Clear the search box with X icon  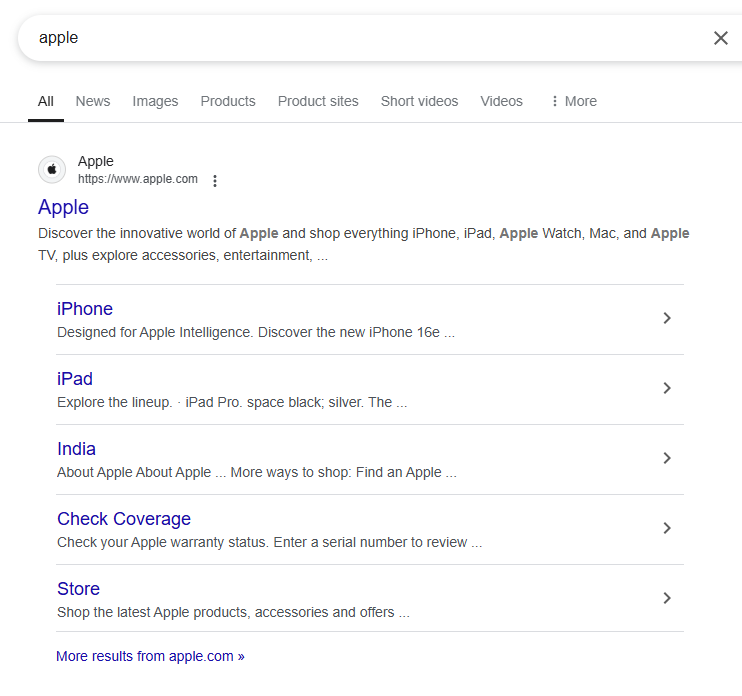(x=720, y=38)
